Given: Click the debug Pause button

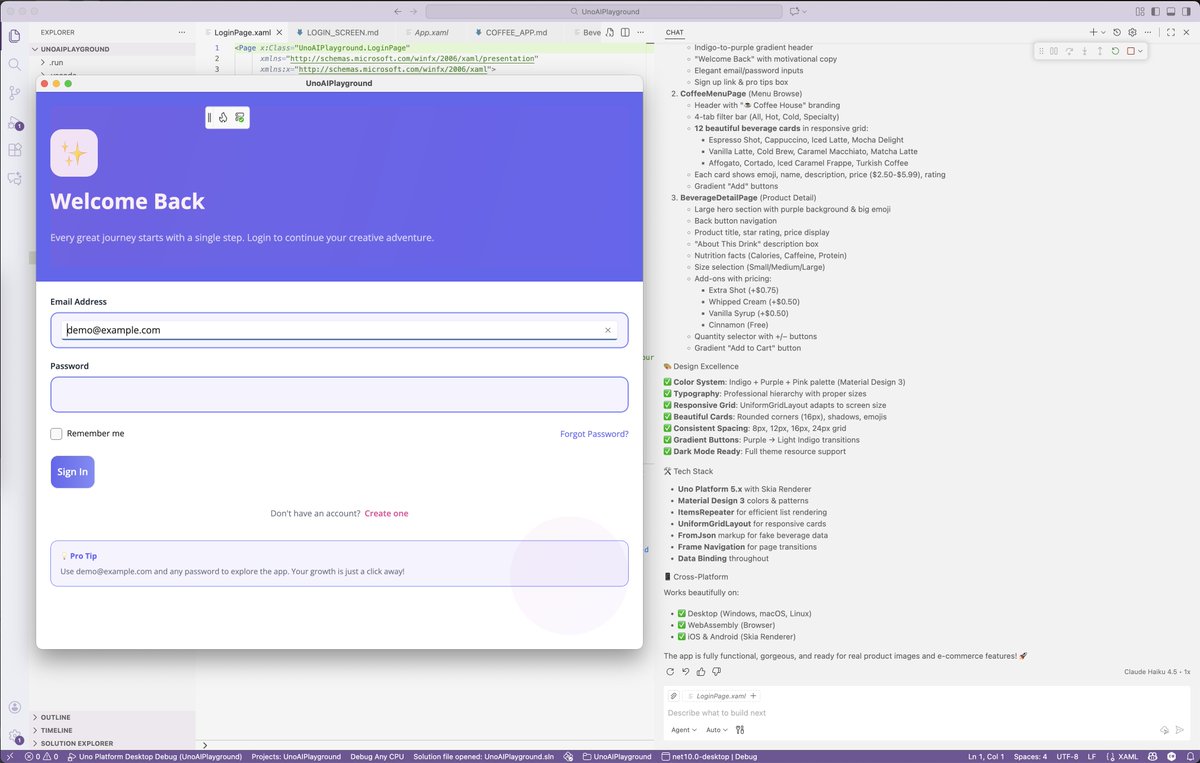Looking at the screenshot, I should pyautogui.click(x=1054, y=51).
